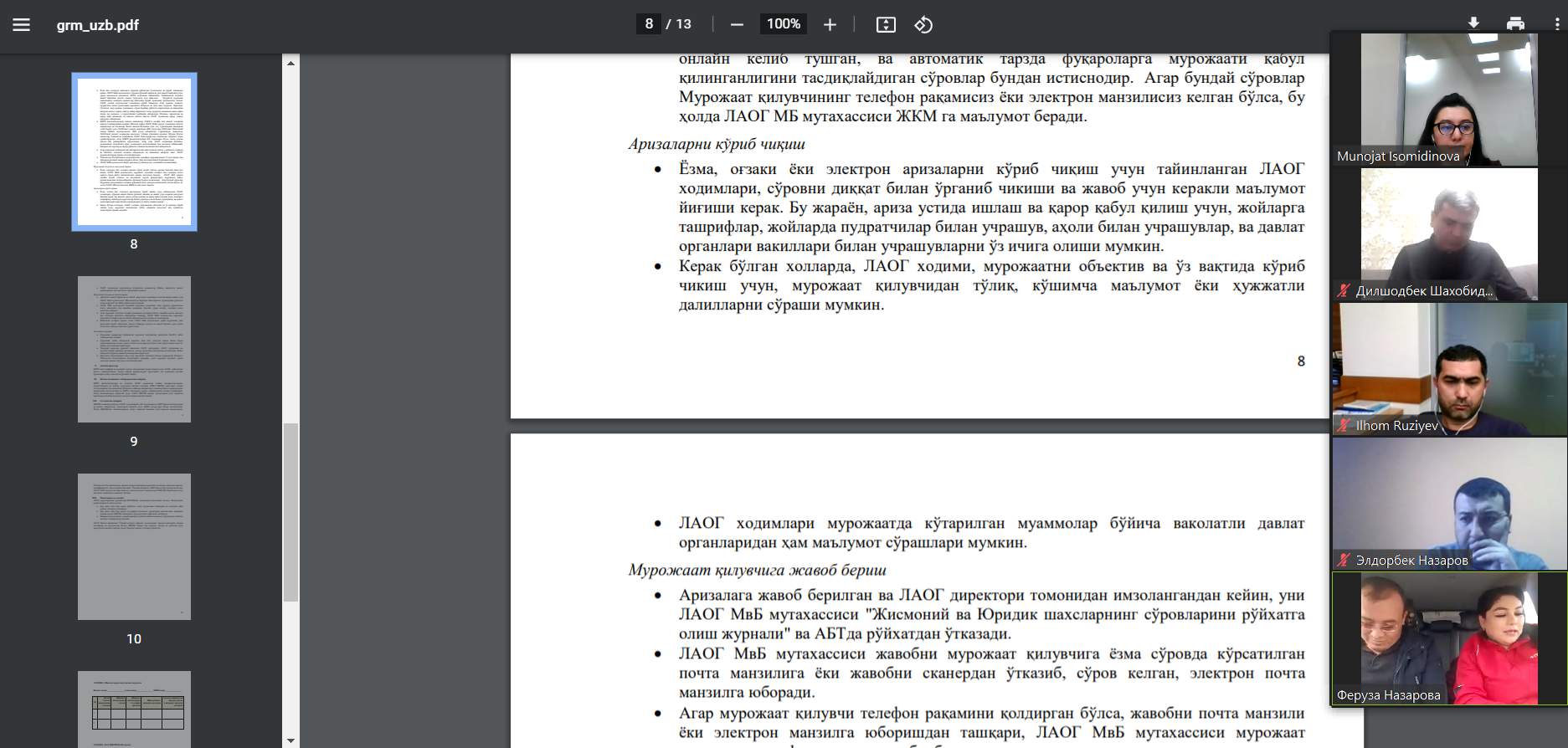Jump to the page 10 thumbnail
Viewport: 1568px width, 748px height.
[x=134, y=546]
